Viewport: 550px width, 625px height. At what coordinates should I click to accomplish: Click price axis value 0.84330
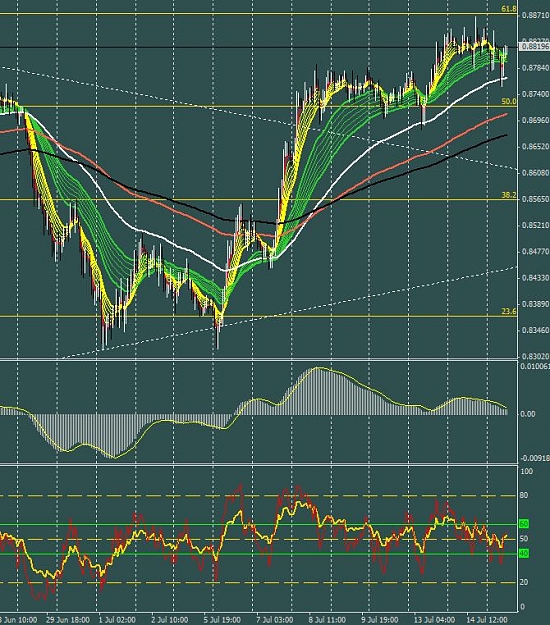[x=535, y=278]
